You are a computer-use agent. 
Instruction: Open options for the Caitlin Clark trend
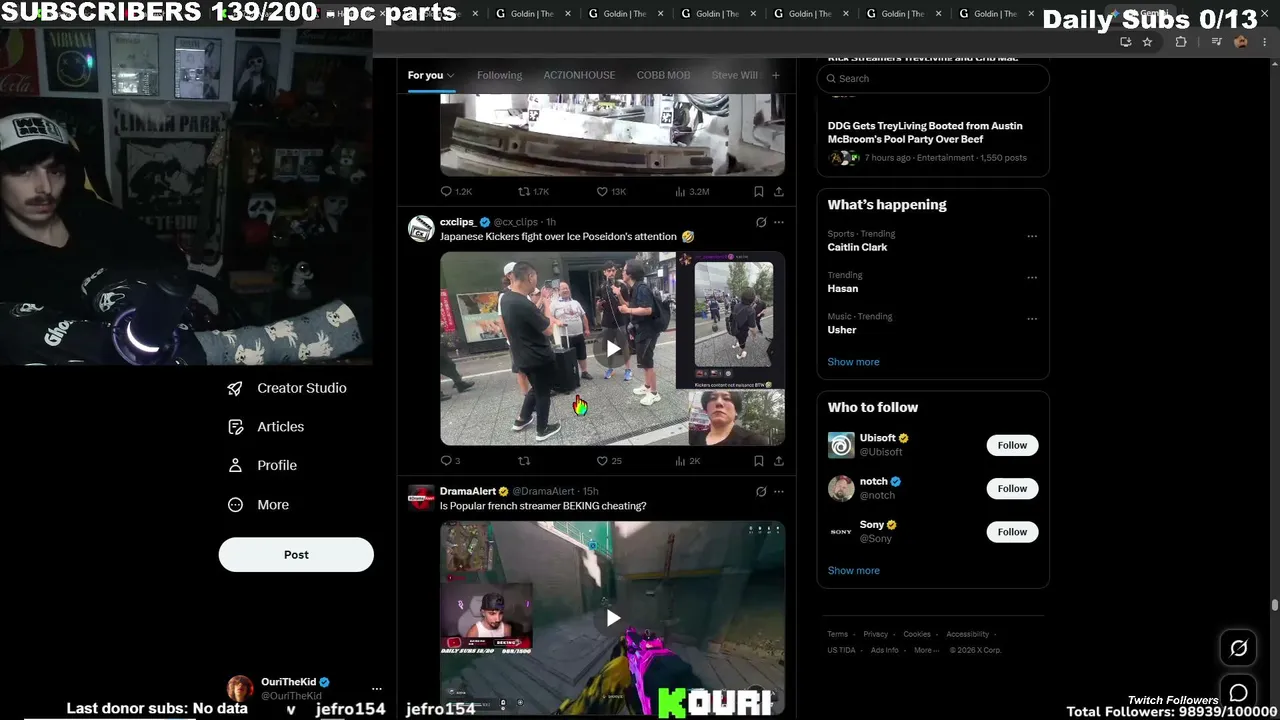click(1032, 237)
